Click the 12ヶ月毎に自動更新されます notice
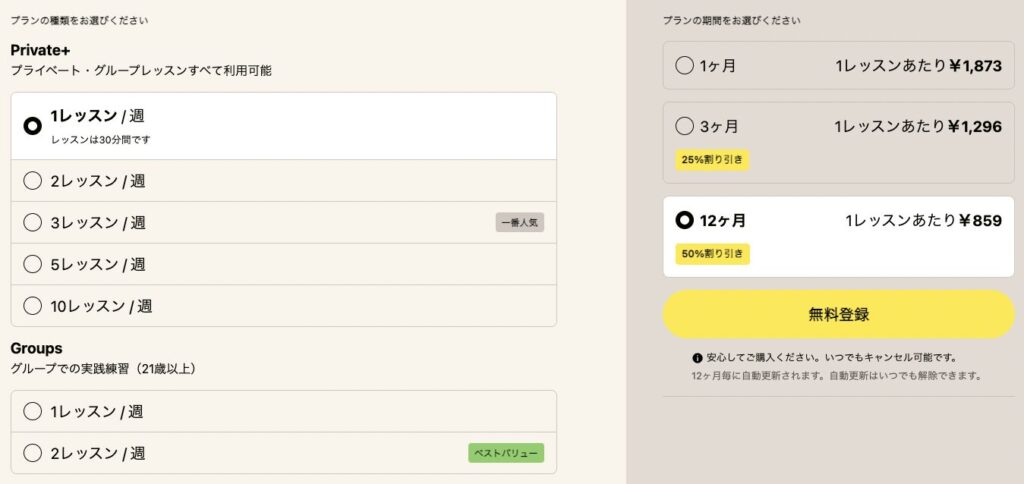1024x484 pixels. (x=837, y=376)
